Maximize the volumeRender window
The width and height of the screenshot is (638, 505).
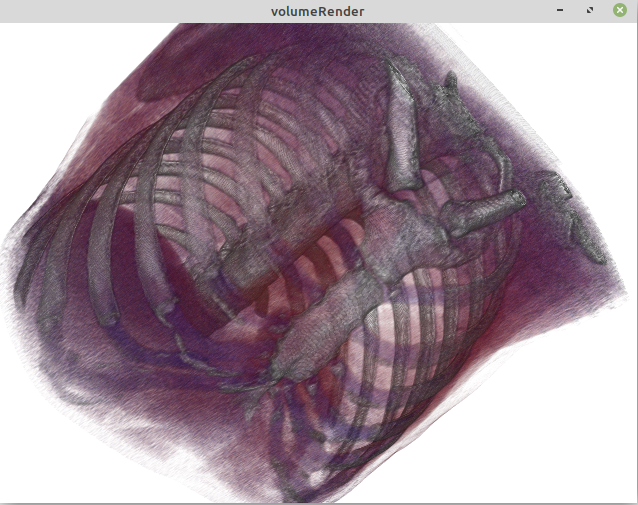(590, 10)
